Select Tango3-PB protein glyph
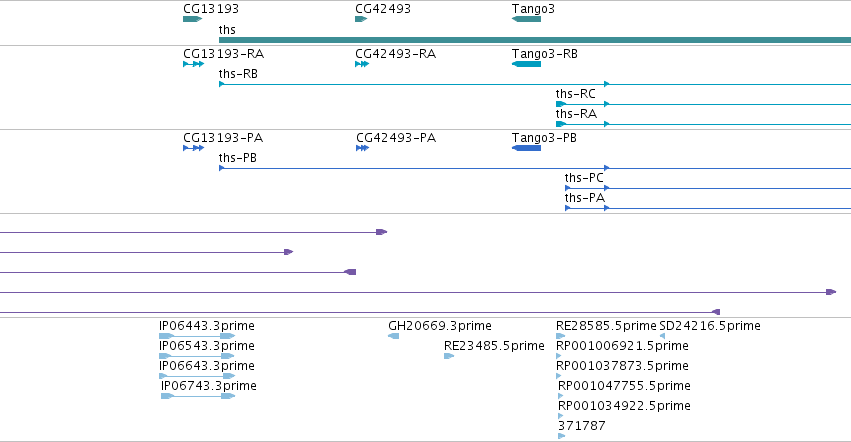 pos(526,148)
